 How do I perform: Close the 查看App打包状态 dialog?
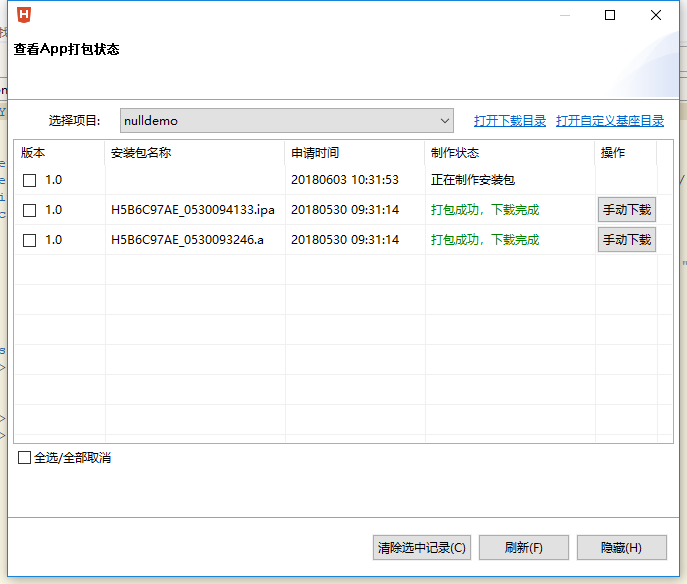pos(656,15)
